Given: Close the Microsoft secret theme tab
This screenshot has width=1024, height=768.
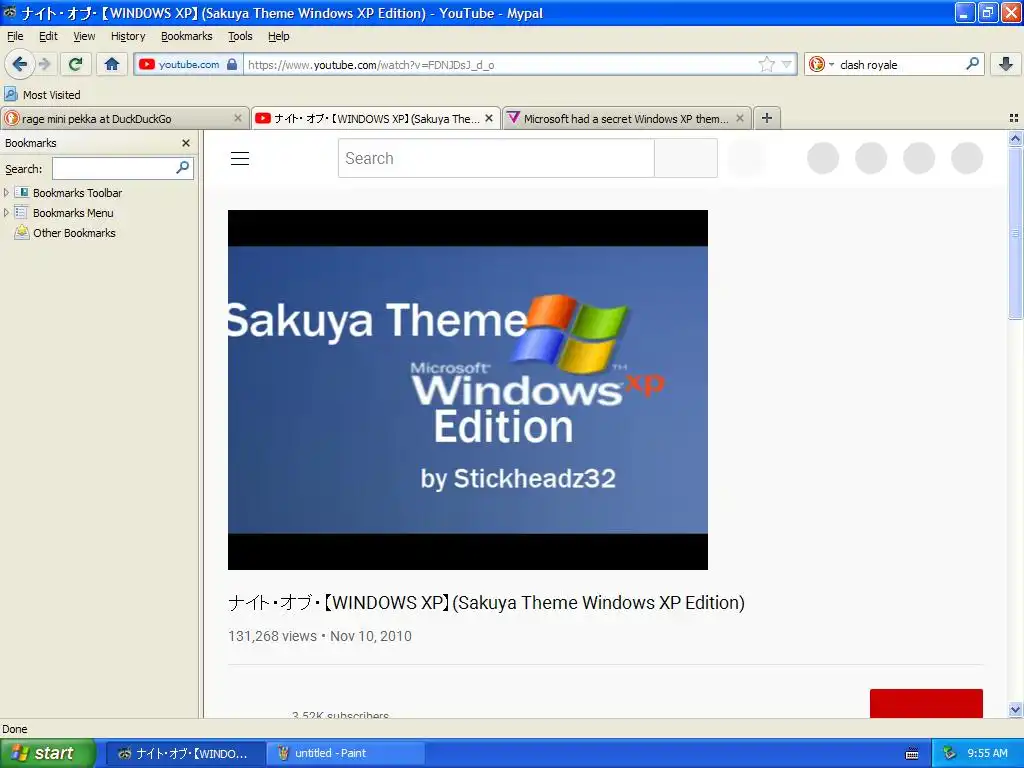Looking at the screenshot, I should [x=740, y=118].
